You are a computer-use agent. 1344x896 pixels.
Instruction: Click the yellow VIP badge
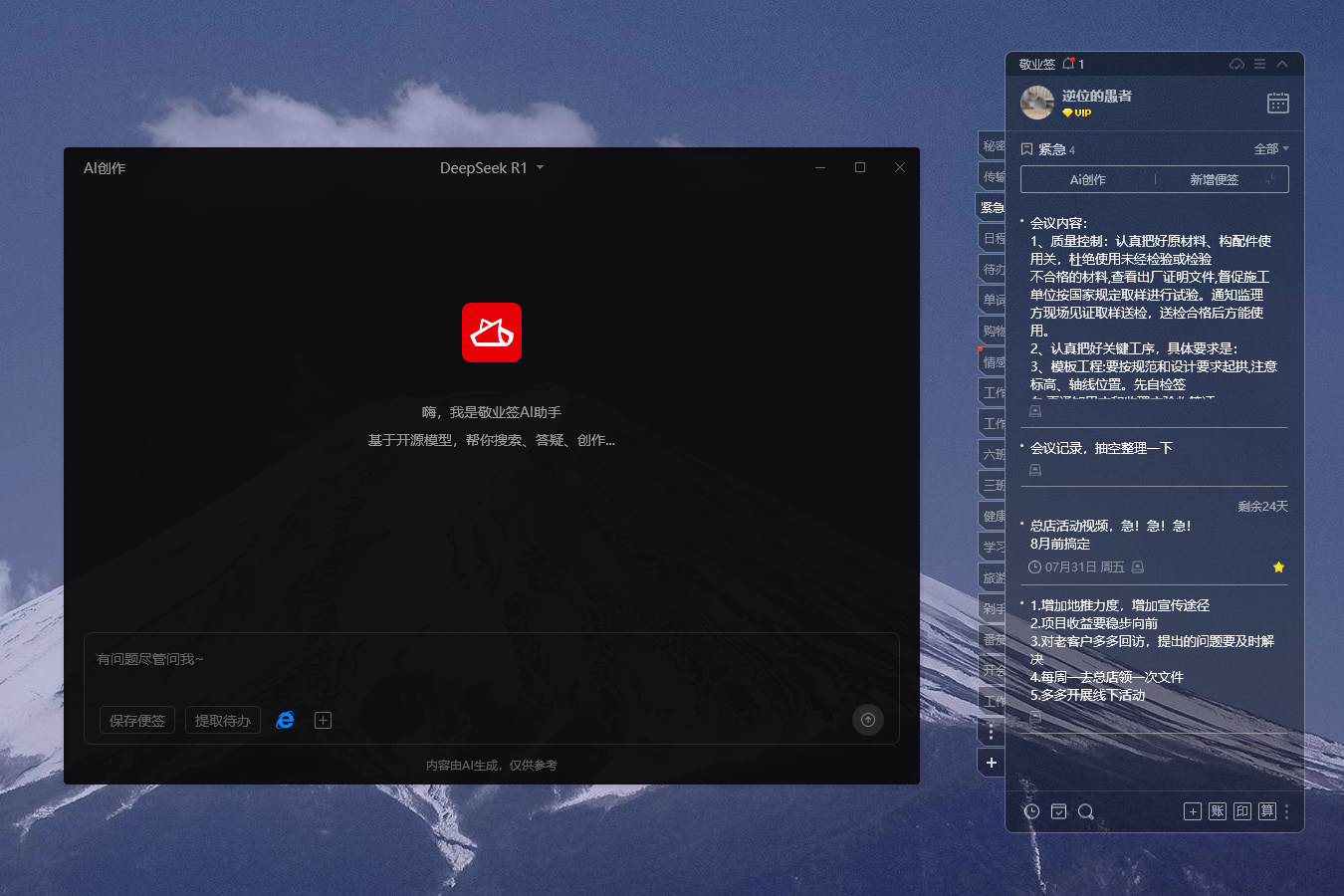tap(1076, 113)
